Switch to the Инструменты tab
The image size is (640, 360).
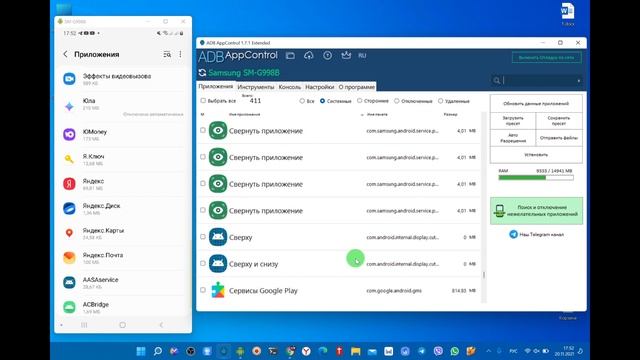[x=256, y=87]
